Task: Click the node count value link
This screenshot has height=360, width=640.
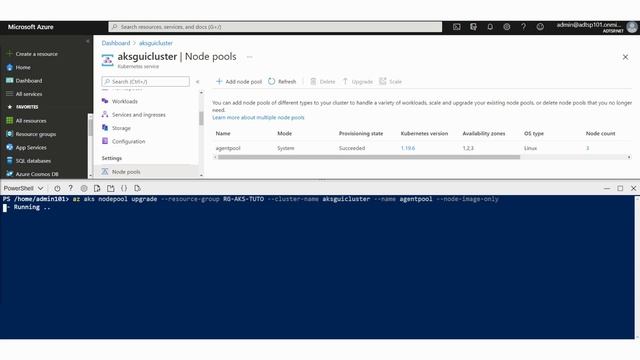Action: pos(588,148)
